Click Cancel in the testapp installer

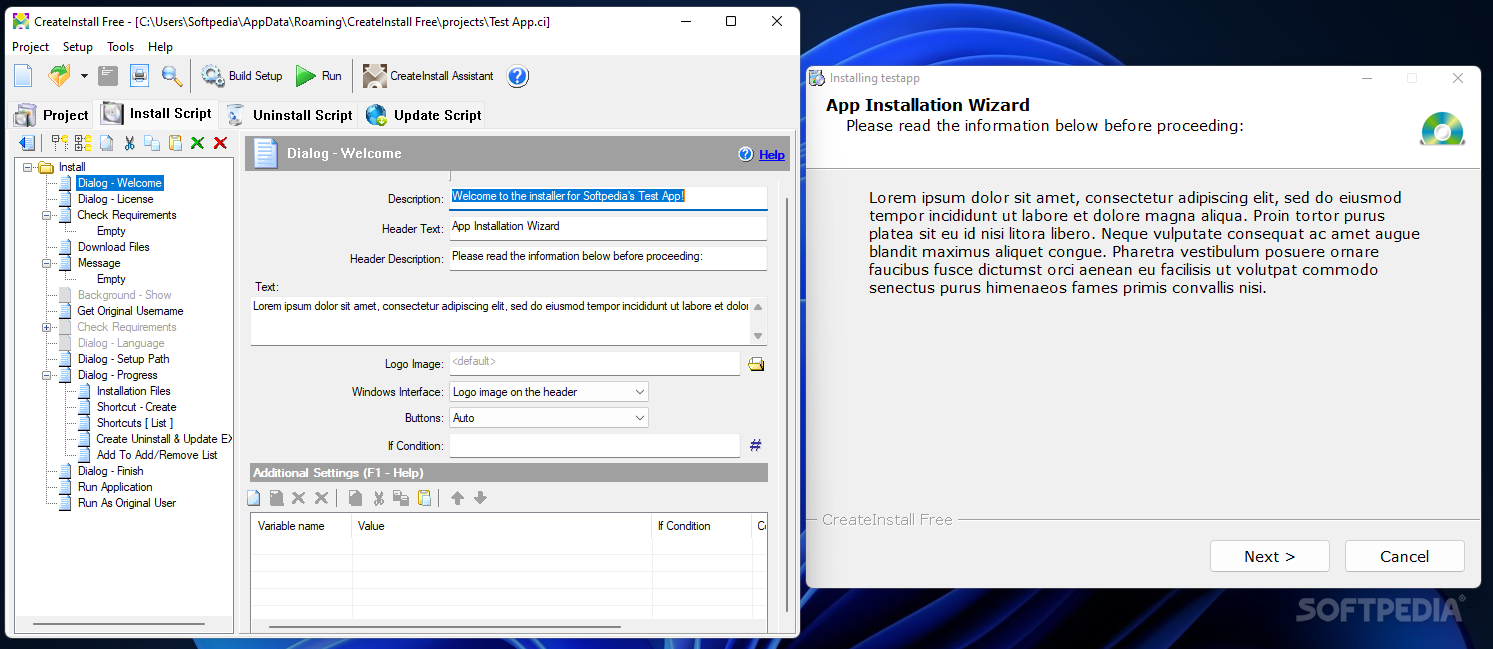[1405, 556]
